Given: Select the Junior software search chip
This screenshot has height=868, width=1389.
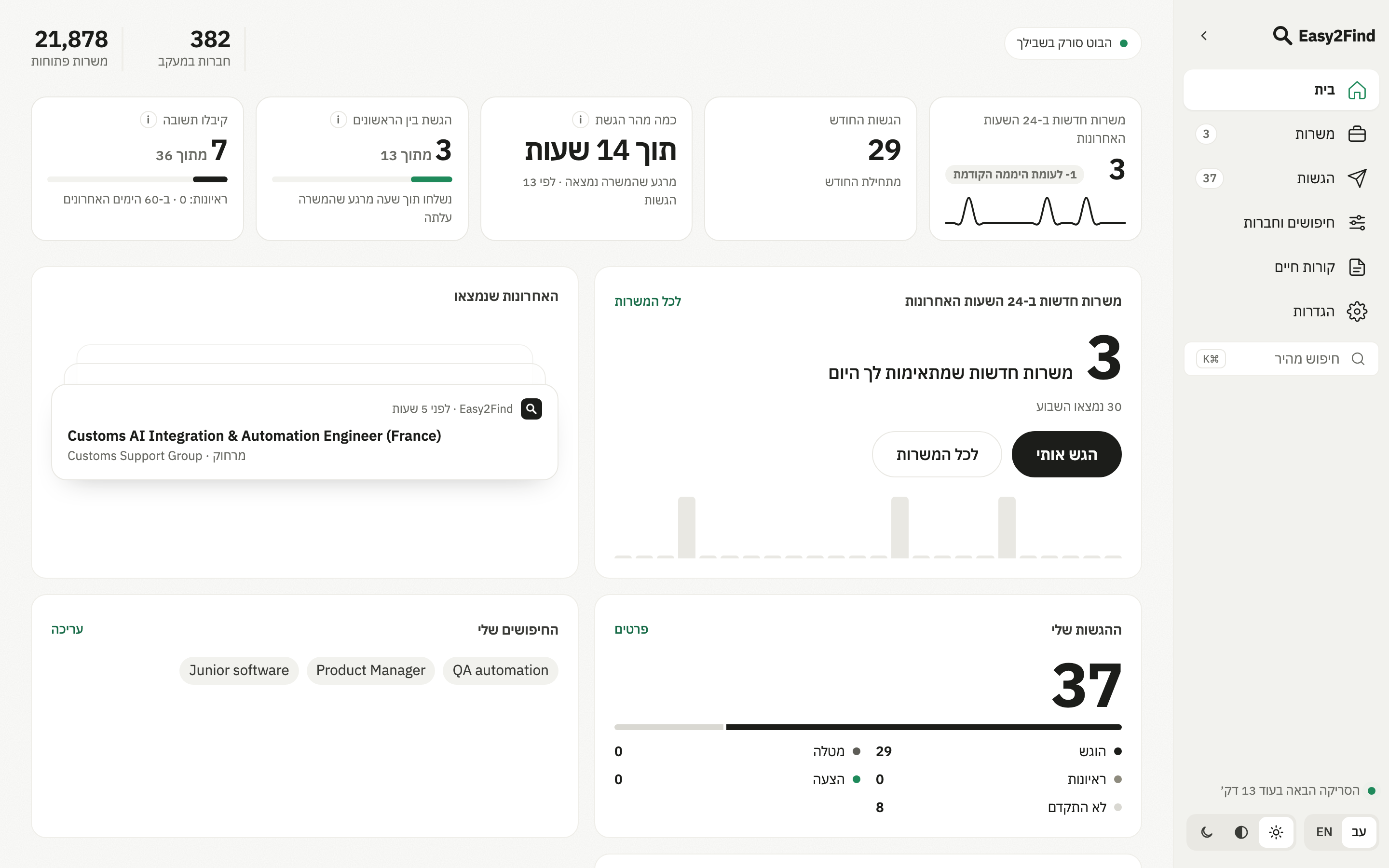Looking at the screenshot, I should click(x=239, y=670).
